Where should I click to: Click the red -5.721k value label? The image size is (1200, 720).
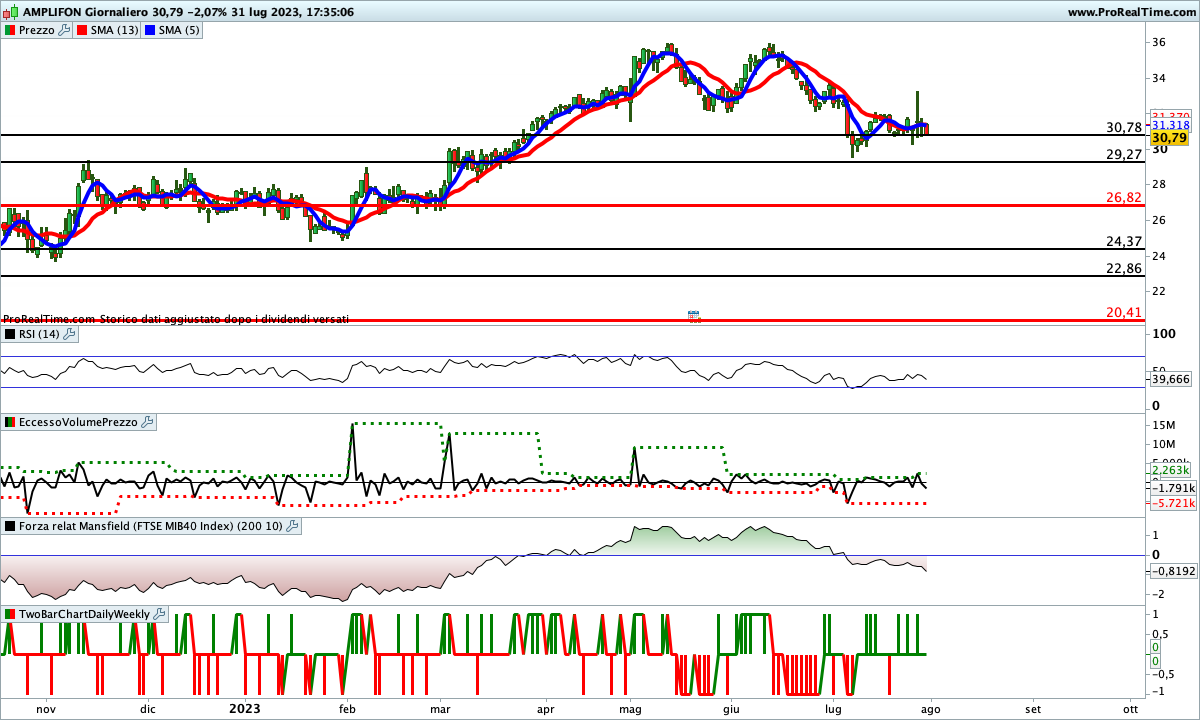coord(1172,503)
